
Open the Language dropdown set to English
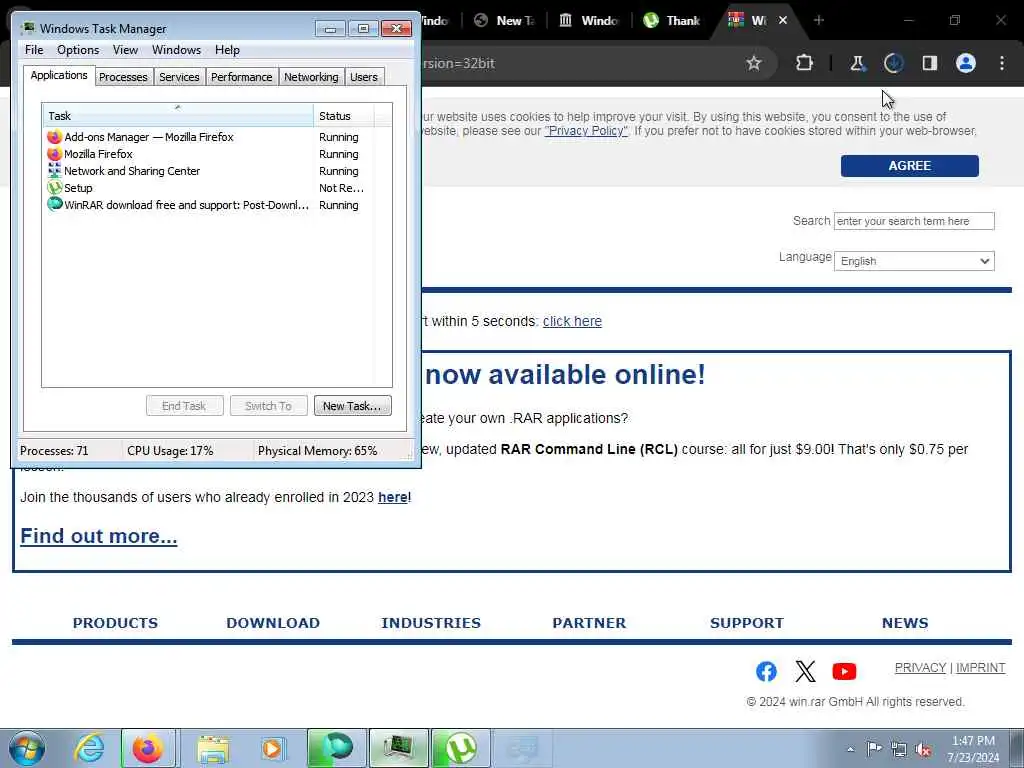[914, 261]
